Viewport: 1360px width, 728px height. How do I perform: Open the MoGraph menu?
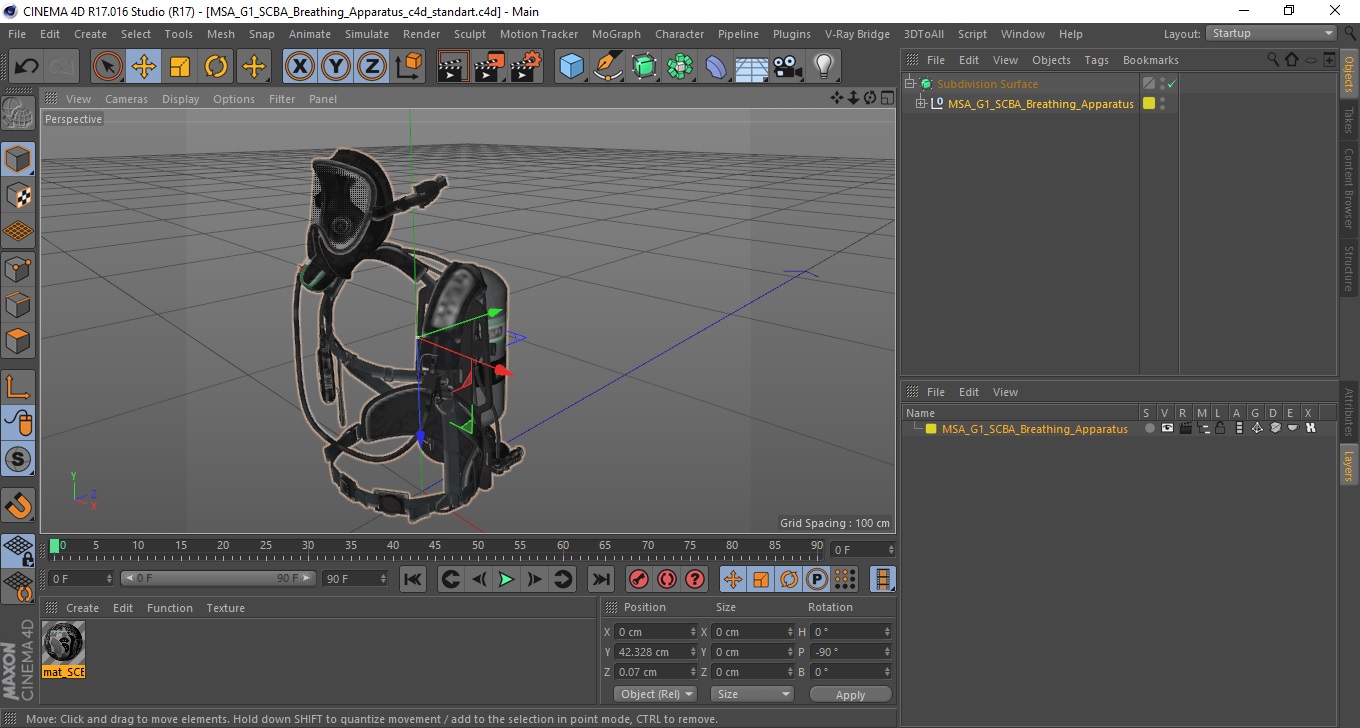tap(616, 34)
